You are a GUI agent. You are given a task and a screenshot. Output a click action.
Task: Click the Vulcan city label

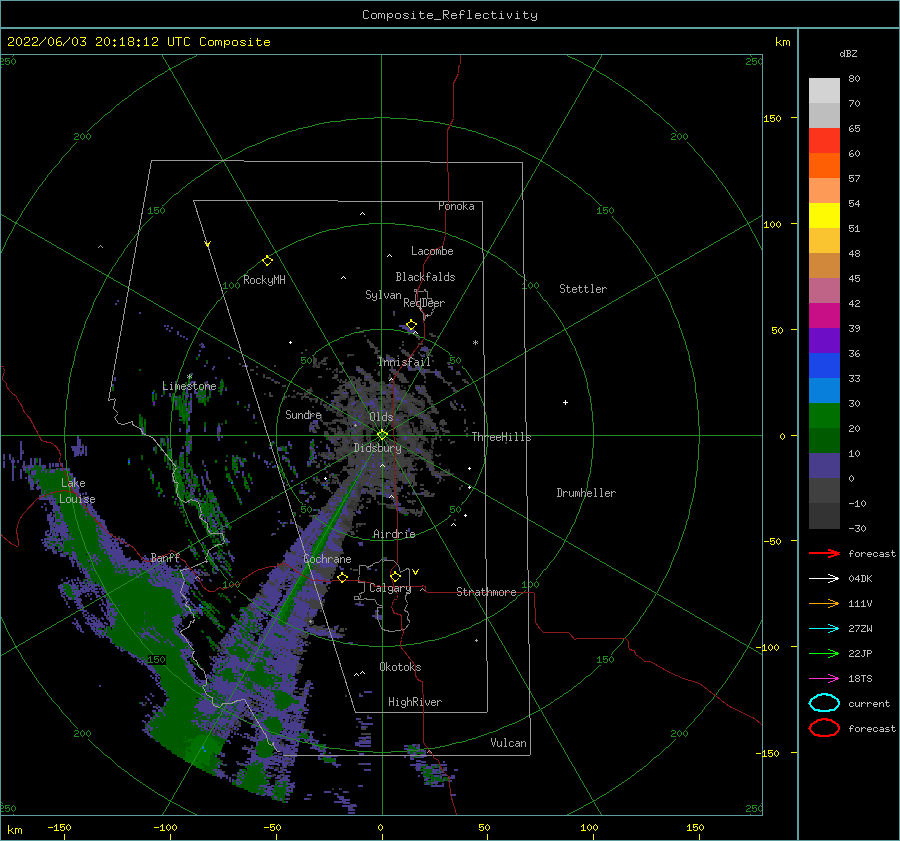click(508, 743)
